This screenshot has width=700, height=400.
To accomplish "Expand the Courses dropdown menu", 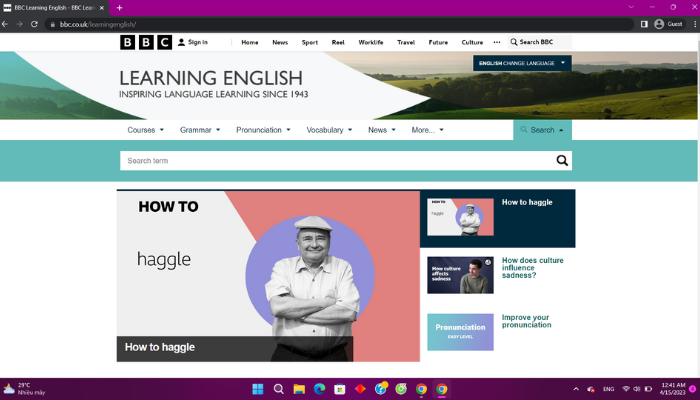I will [x=146, y=130].
